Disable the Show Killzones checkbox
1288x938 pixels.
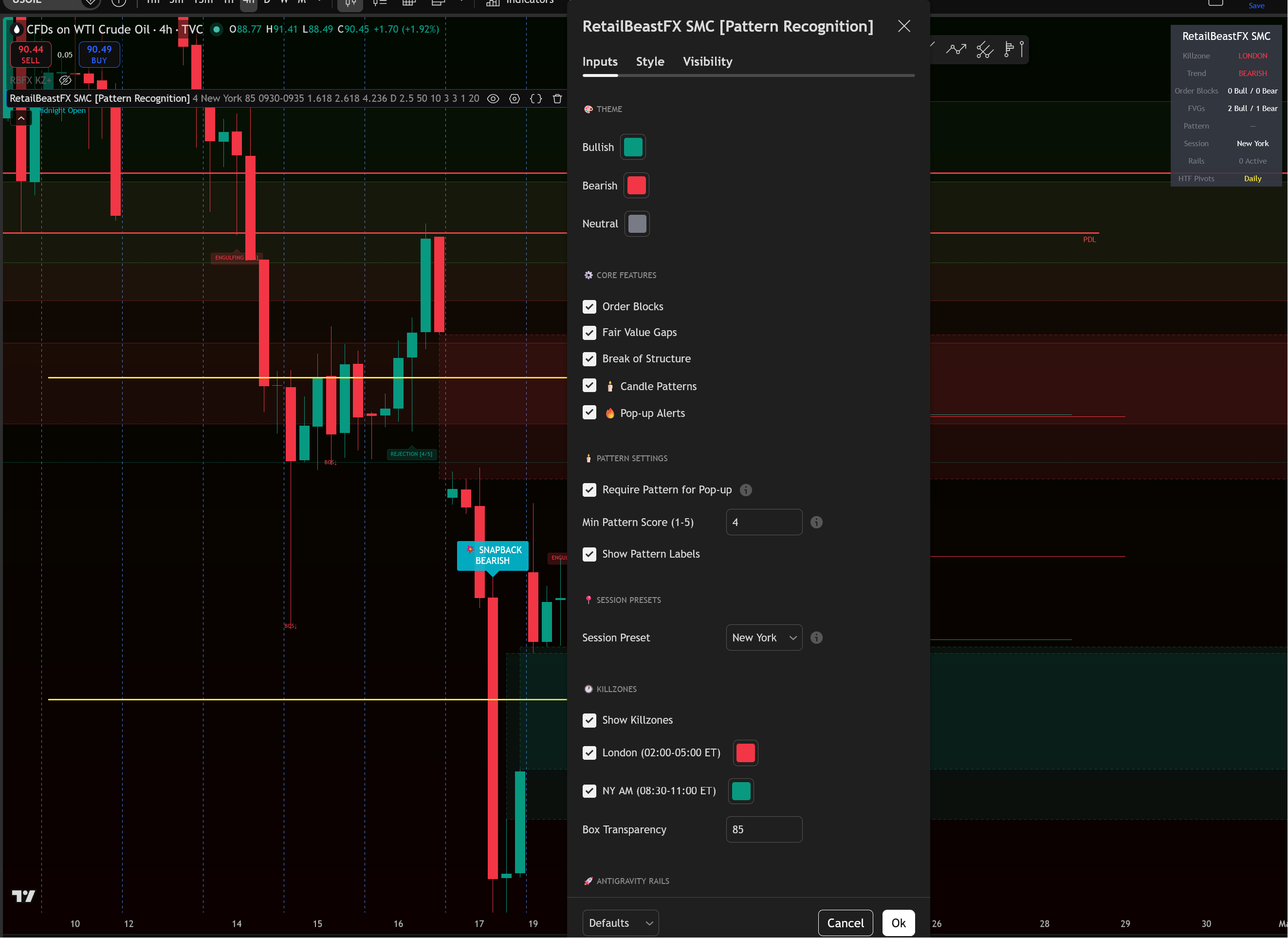[589, 720]
